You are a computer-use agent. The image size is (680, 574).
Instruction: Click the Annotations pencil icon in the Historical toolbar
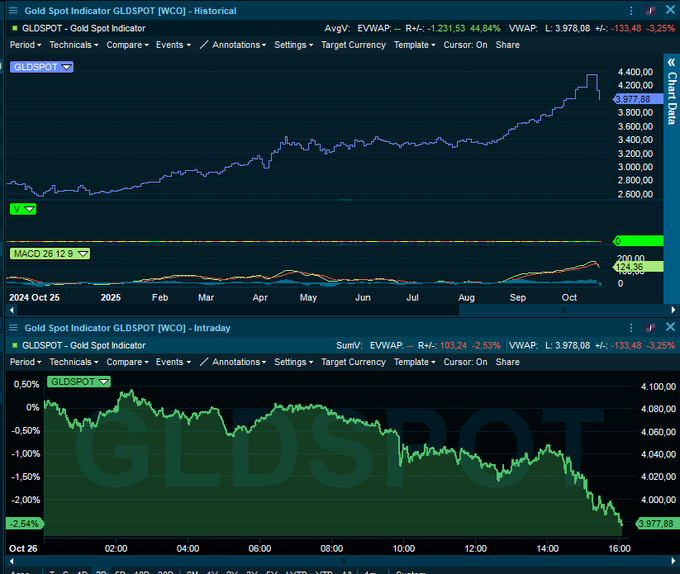pyautogui.click(x=204, y=45)
